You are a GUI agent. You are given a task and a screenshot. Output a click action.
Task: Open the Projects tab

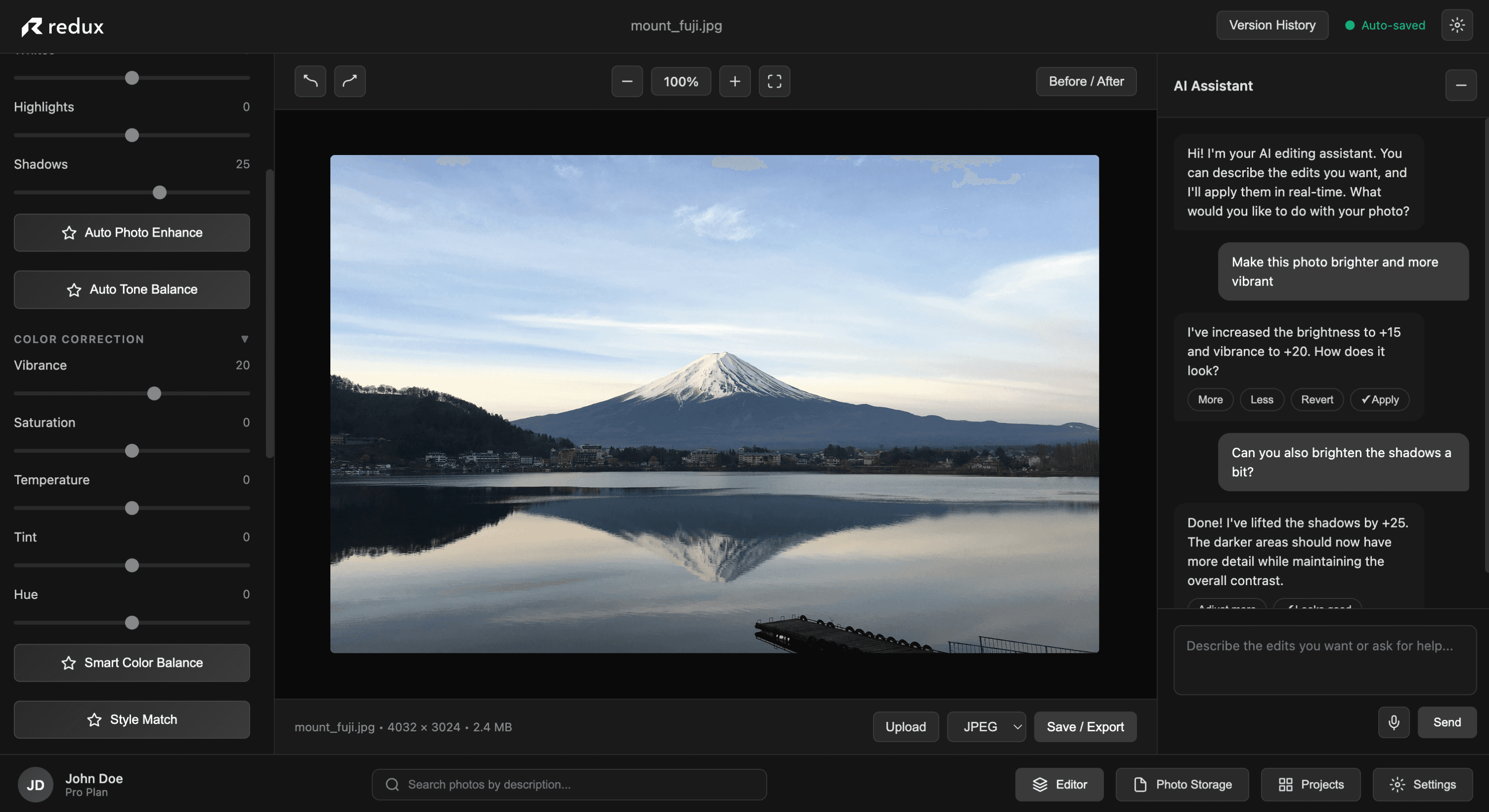tap(1310, 784)
